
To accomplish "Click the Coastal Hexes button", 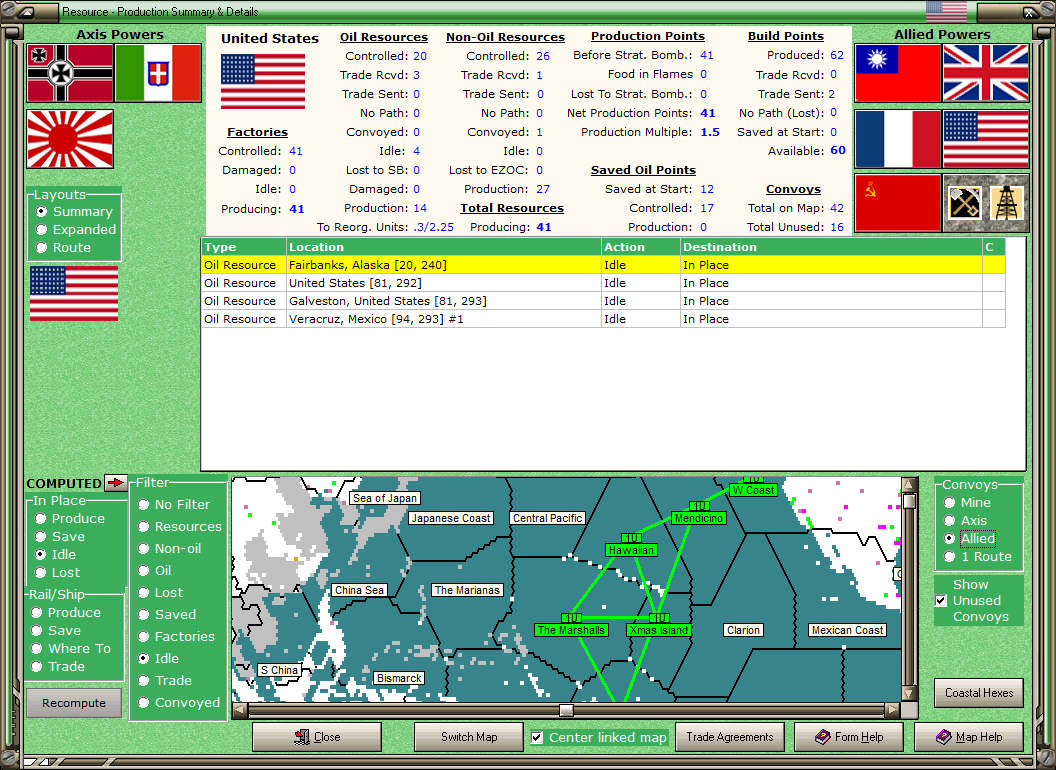I will click(978, 693).
